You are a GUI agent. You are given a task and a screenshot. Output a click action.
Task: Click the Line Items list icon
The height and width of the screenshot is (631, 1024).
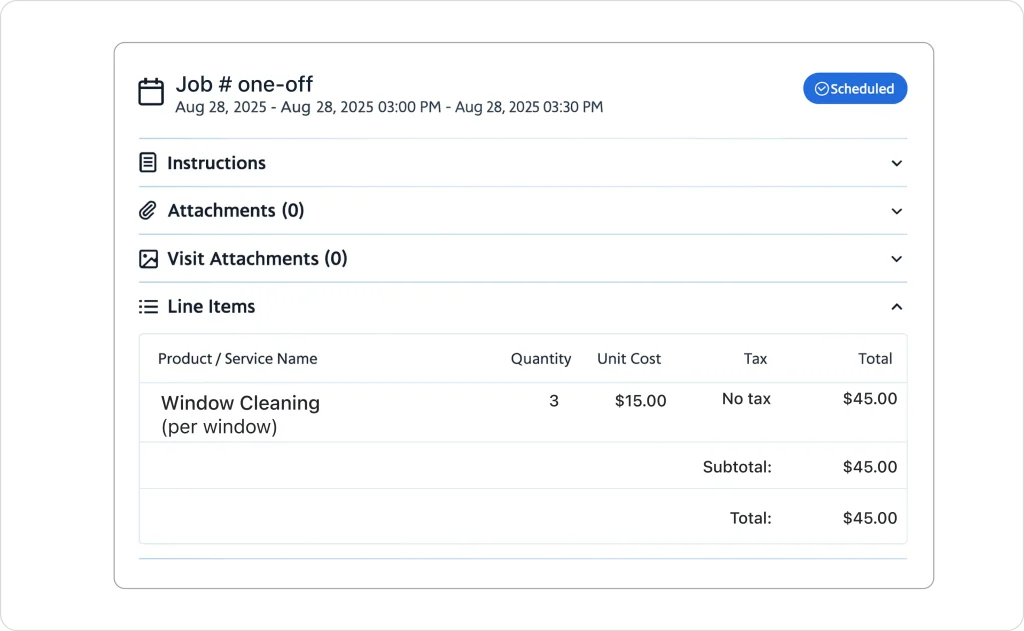point(148,307)
